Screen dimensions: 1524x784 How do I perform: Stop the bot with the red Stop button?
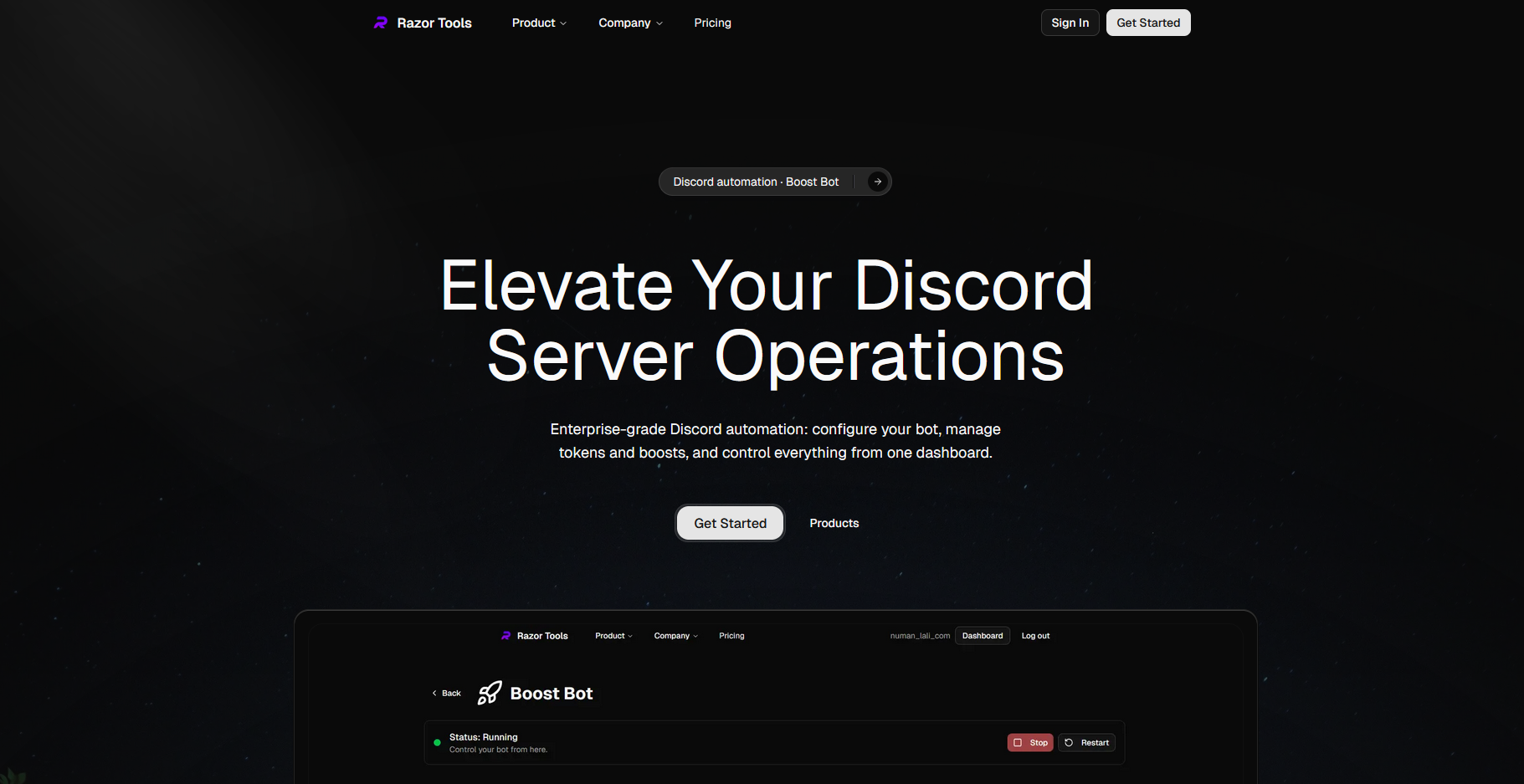(1030, 742)
